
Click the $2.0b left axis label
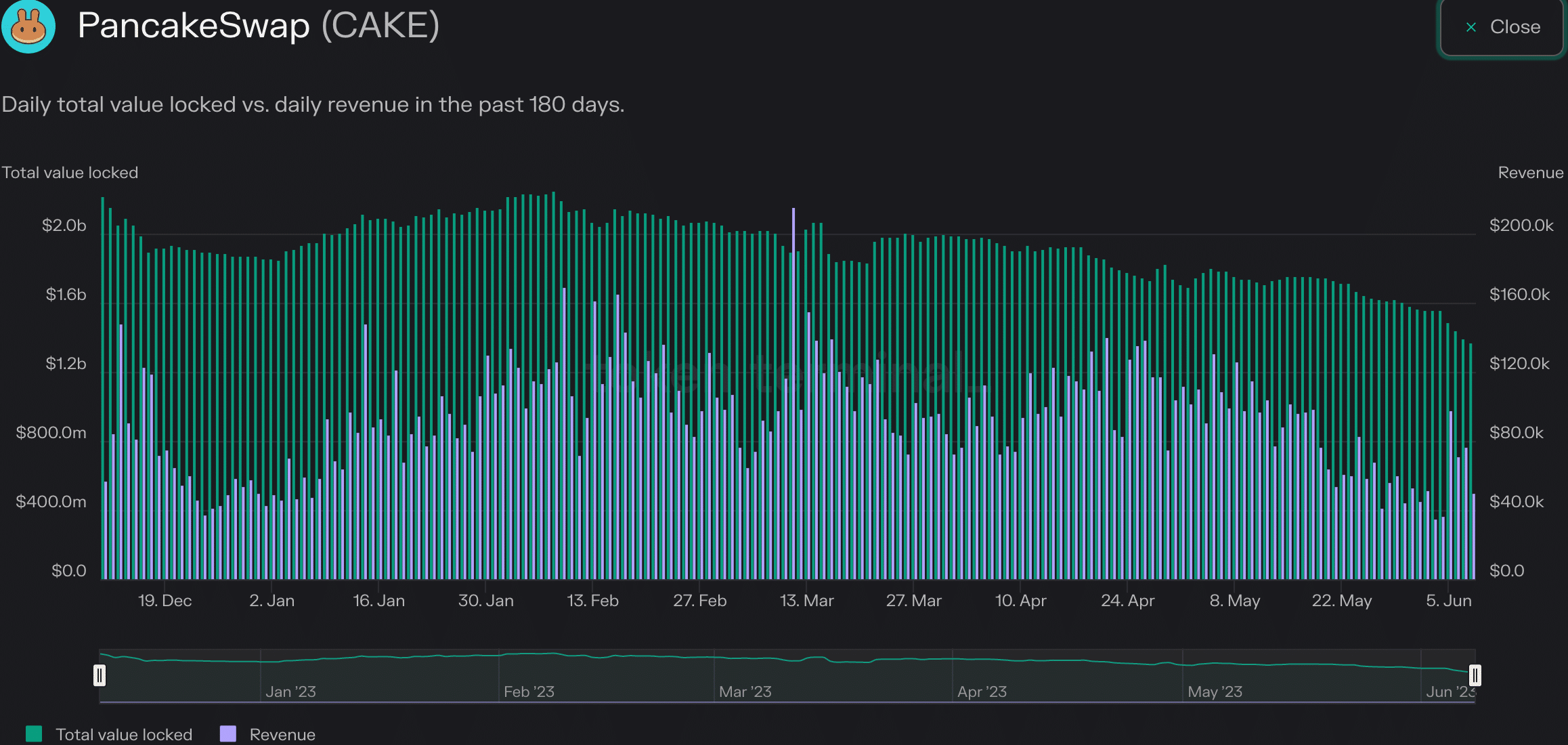point(64,226)
